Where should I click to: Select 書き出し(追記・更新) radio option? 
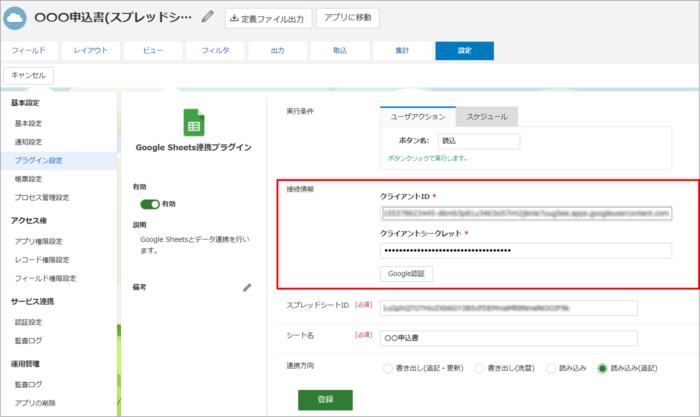coord(388,368)
